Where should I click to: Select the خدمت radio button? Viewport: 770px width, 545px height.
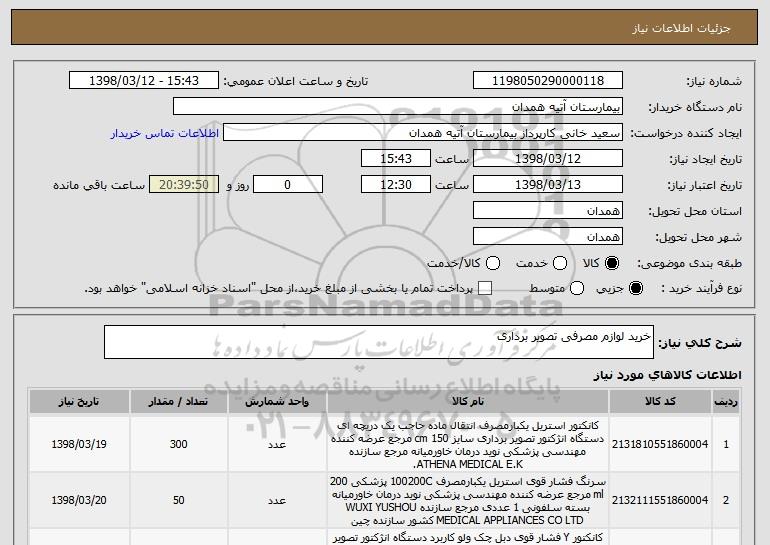tap(560, 263)
